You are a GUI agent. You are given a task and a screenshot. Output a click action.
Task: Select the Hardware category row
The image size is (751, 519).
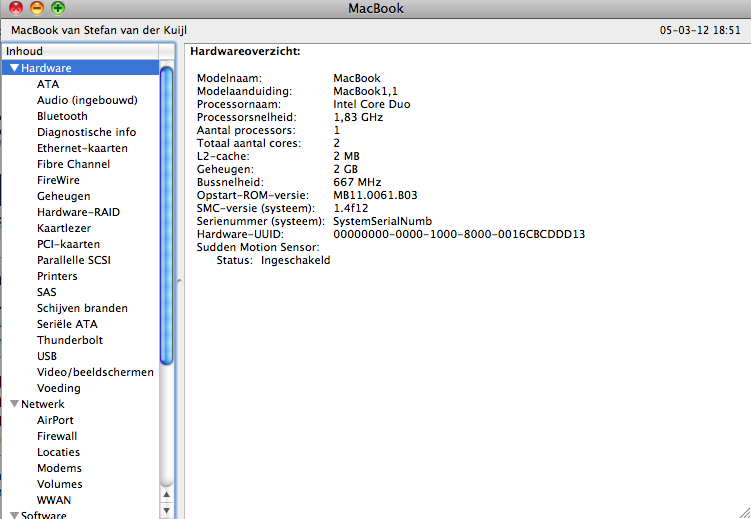pos(80,68)
